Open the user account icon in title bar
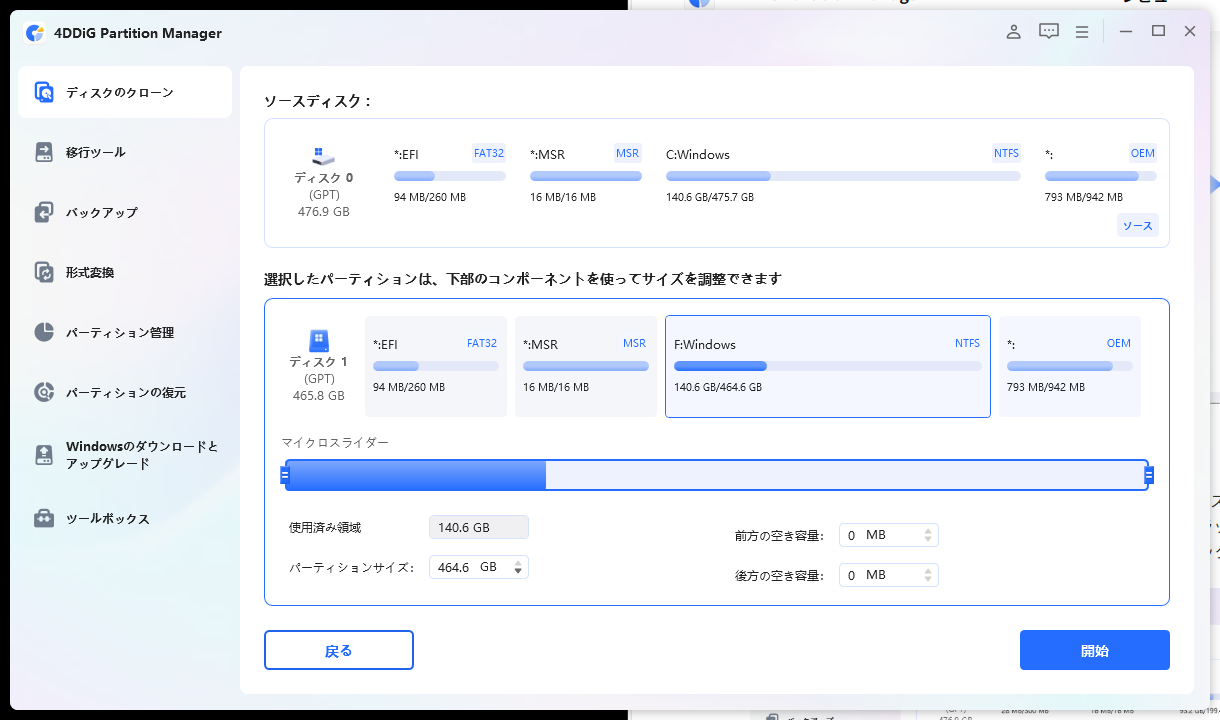Viewport: 1220px width, 720px height. pyautogui.click(x=1013, y=32)
